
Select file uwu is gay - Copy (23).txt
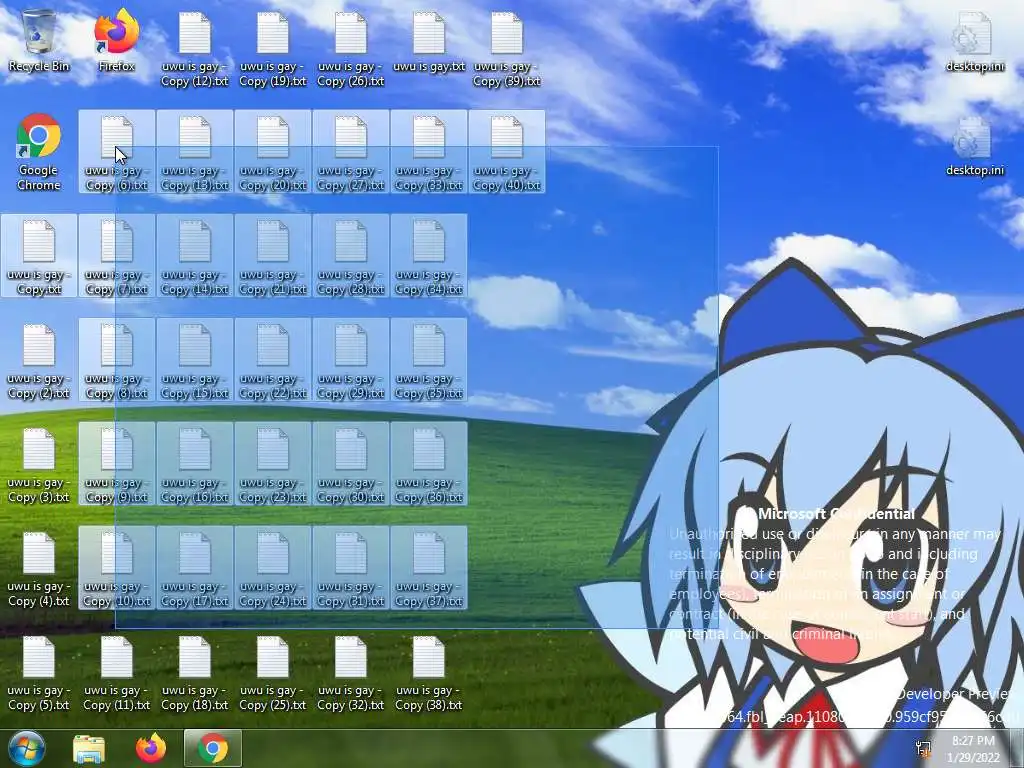tap(272, 464)
